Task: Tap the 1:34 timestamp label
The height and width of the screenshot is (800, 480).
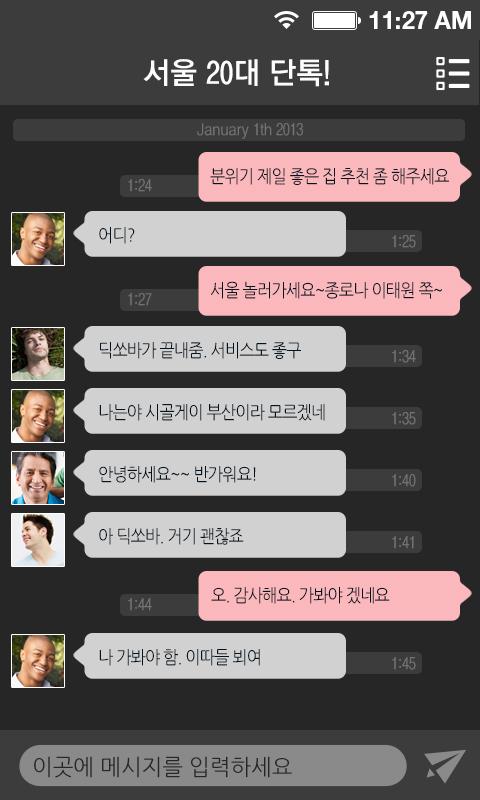Action: click(404, 356)
